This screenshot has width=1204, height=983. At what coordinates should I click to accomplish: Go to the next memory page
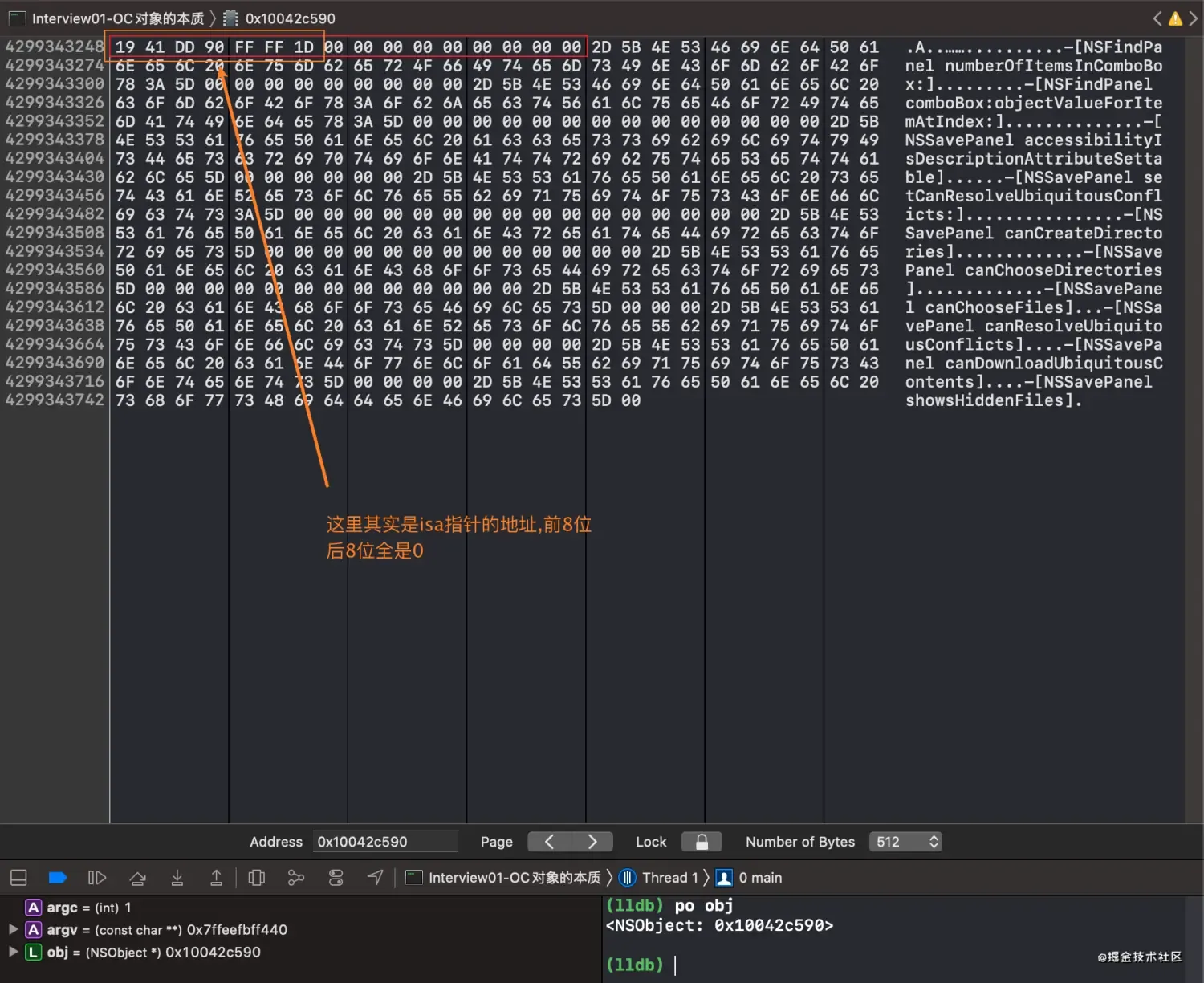tap(592, 842)
